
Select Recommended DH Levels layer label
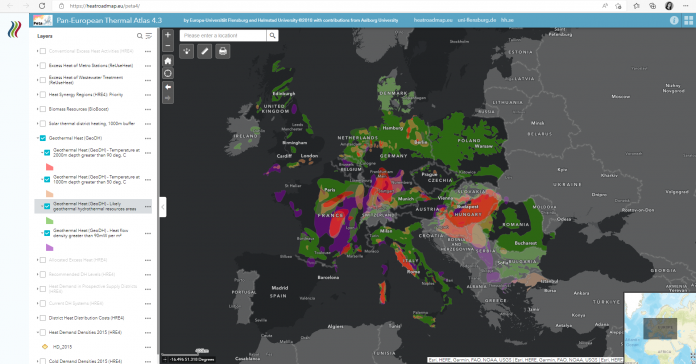[x=82, y=274]
